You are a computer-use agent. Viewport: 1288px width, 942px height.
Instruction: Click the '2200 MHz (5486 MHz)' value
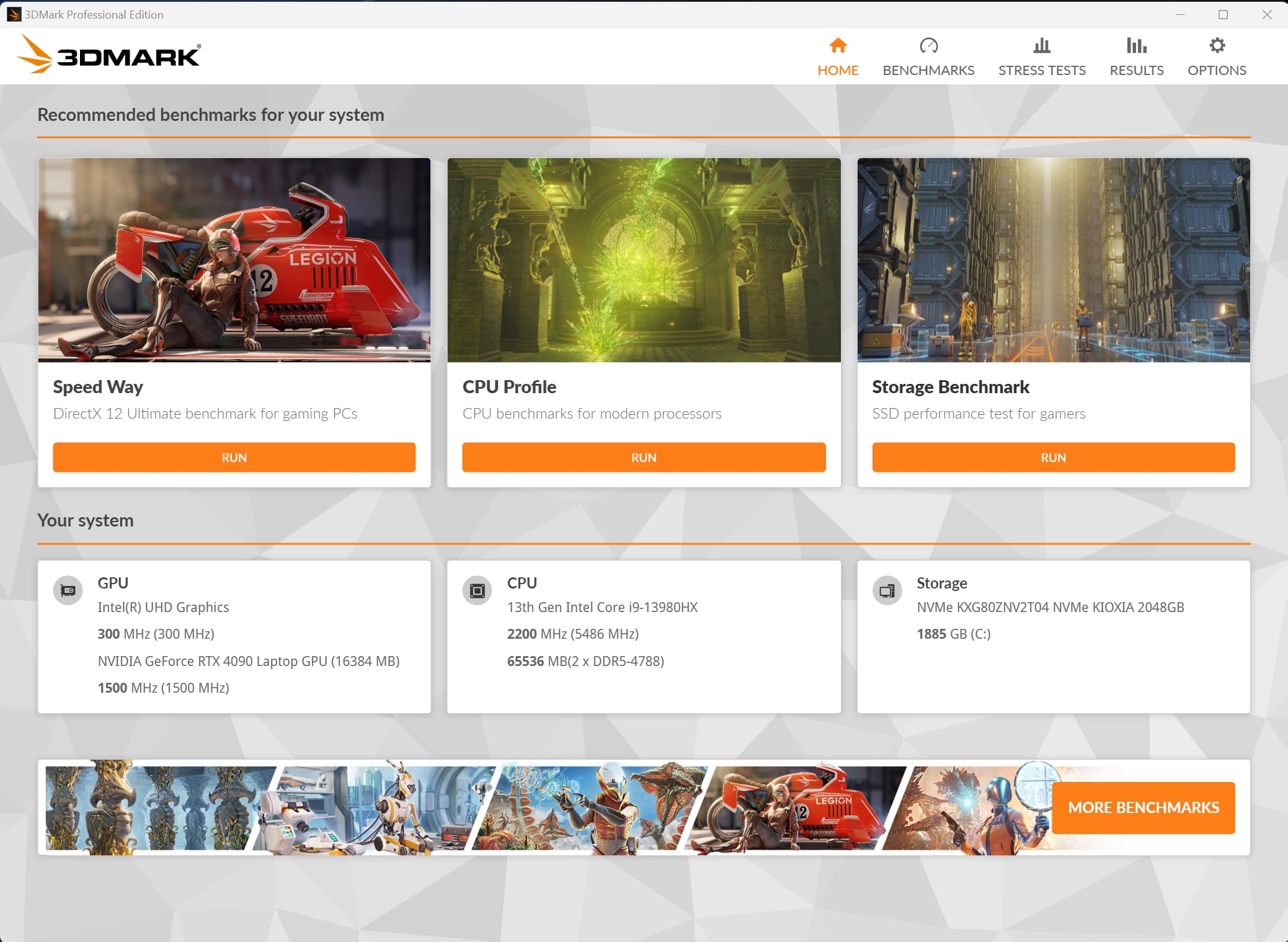(x=572, y=634)
